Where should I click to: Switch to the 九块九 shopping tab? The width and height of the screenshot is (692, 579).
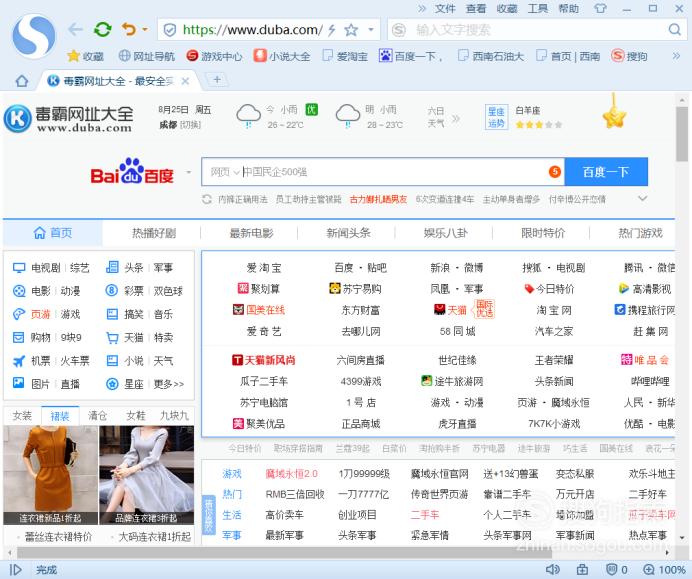pos(174,415)
